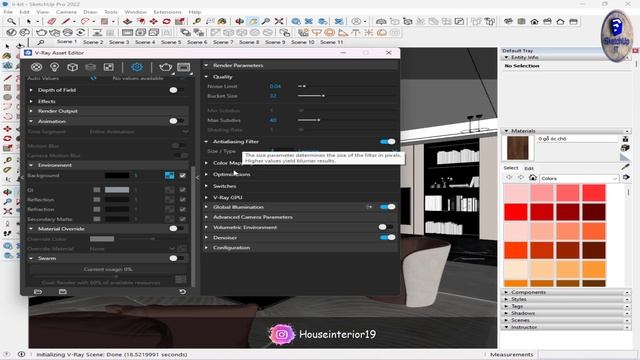Click the material name input field
This screenshot has width=640, height=360.
pyautogui.click(x=577, y=139)
